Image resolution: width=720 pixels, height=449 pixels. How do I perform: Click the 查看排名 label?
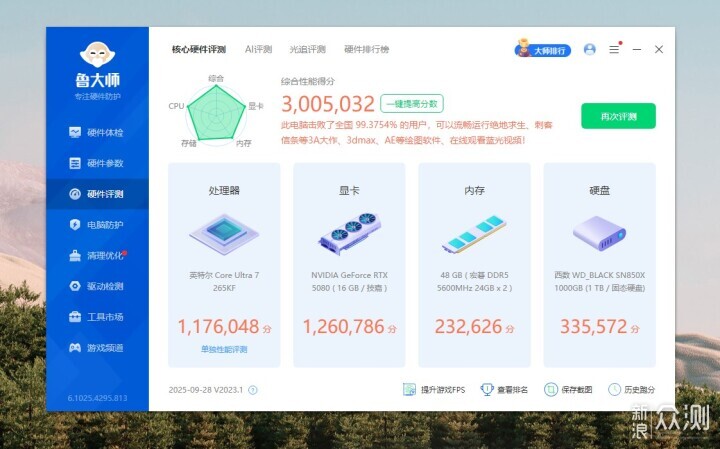coord(512,390)
